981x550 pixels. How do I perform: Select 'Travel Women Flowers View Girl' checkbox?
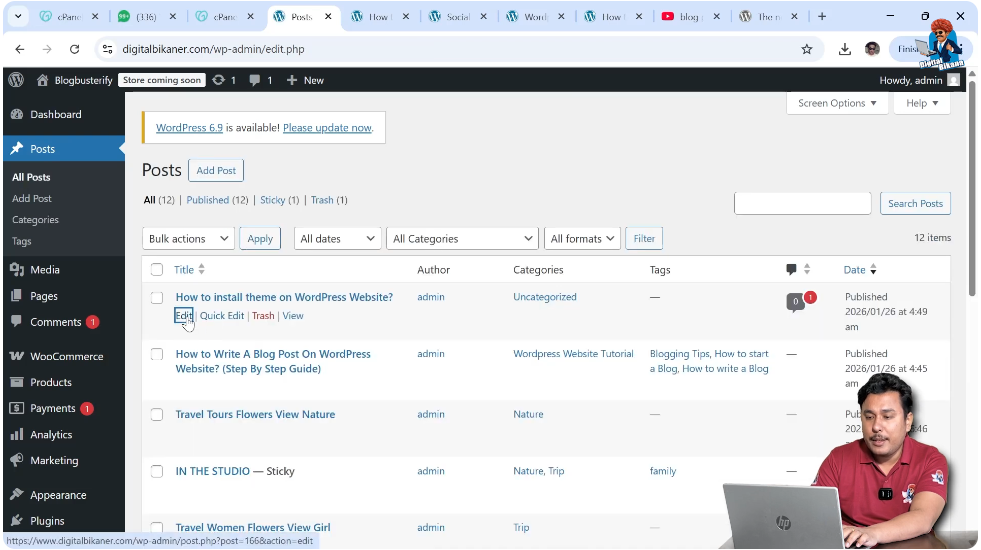[157, 527]
